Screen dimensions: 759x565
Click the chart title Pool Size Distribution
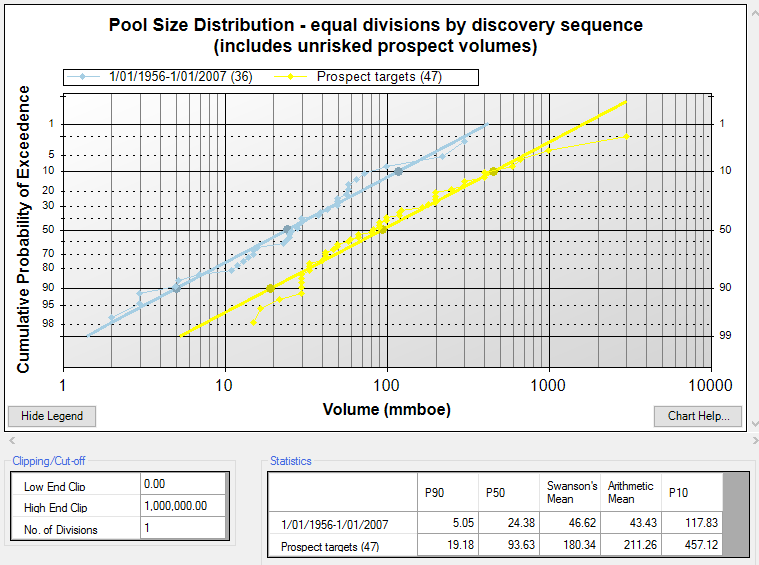[376, 35]
